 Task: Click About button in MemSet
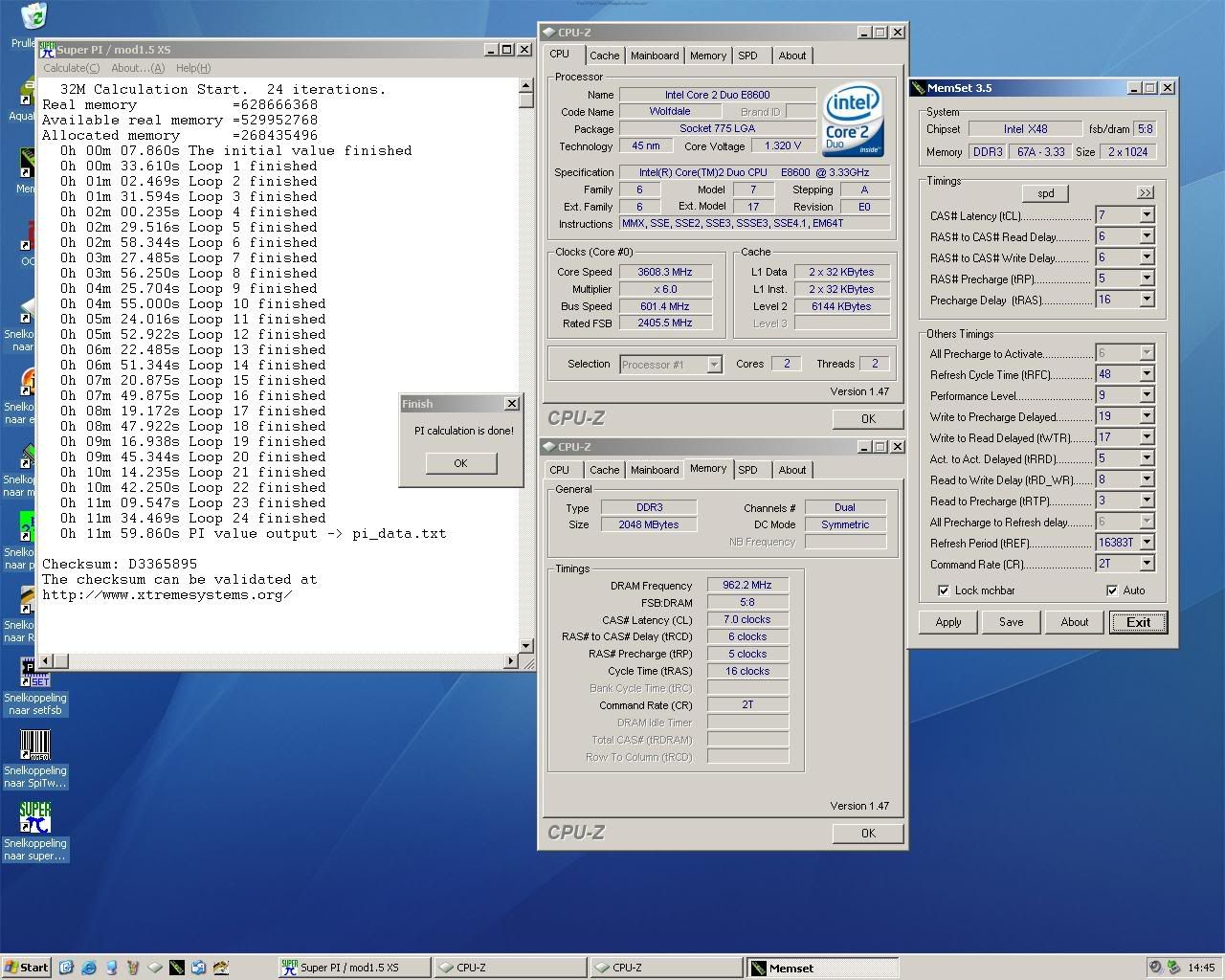tap(1075, 622)
